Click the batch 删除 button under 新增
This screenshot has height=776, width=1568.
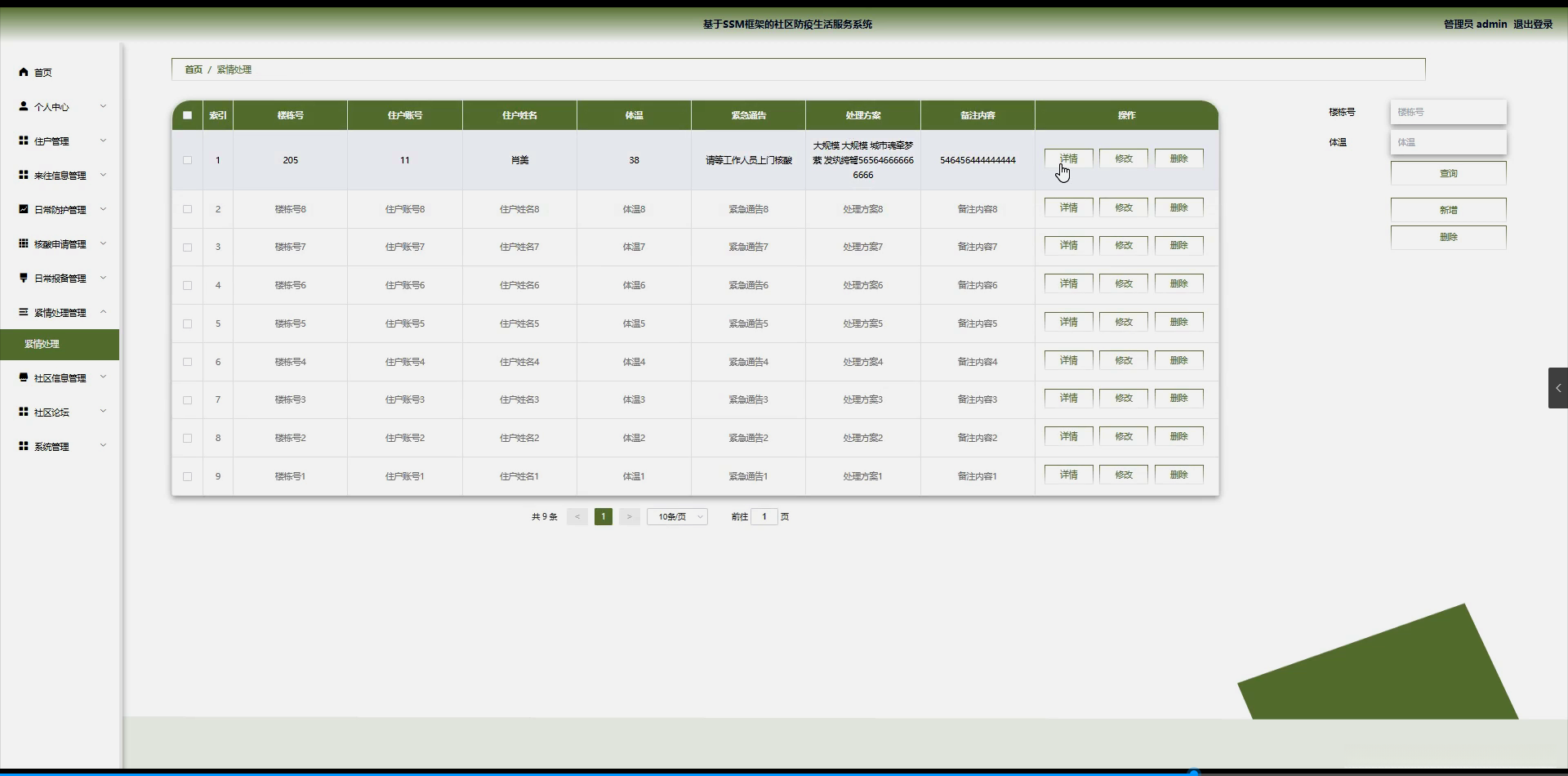1449,237
